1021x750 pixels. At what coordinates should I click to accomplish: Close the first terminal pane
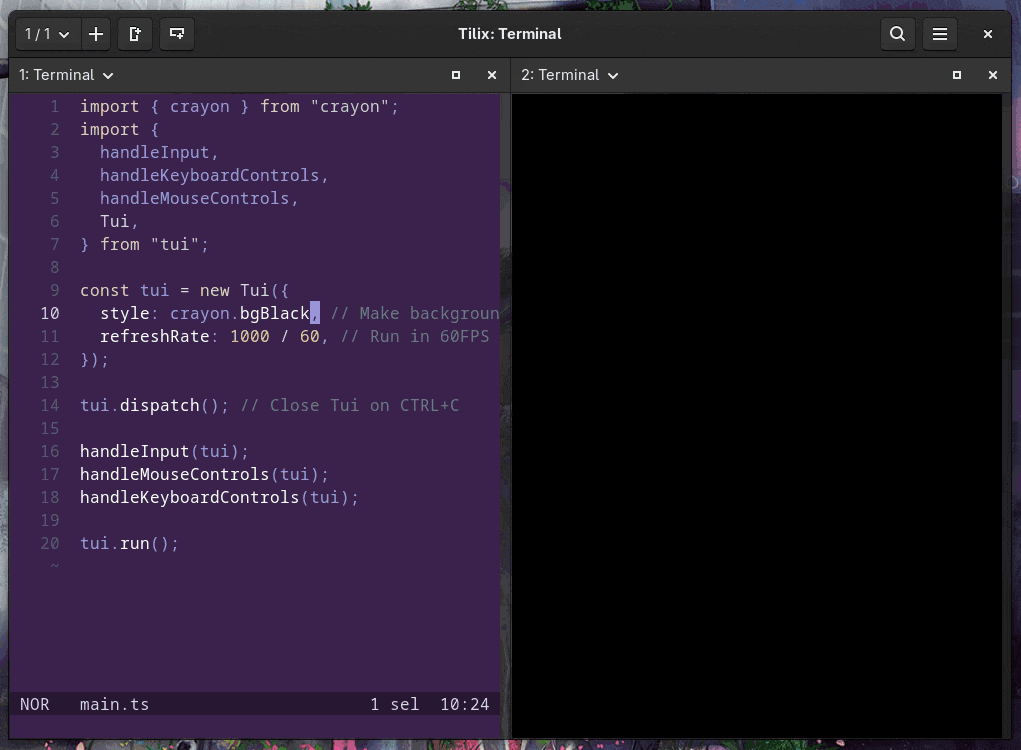coord(492,75)
